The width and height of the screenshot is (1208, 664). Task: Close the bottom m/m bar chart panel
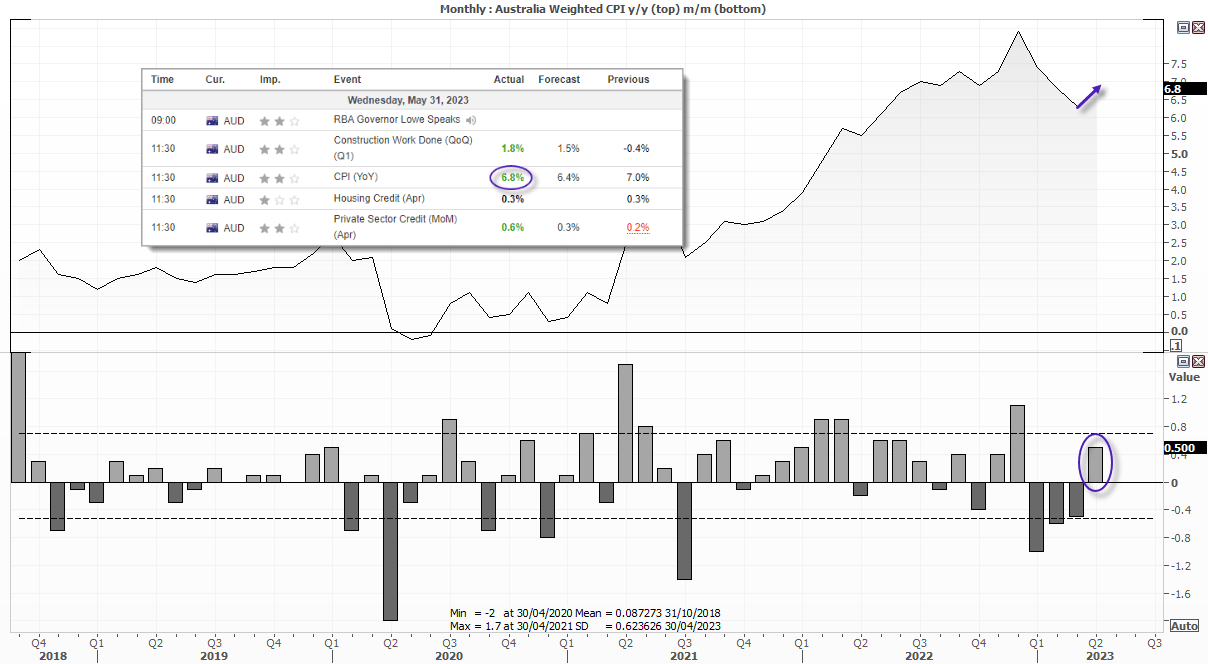[x=1198, y=361]
